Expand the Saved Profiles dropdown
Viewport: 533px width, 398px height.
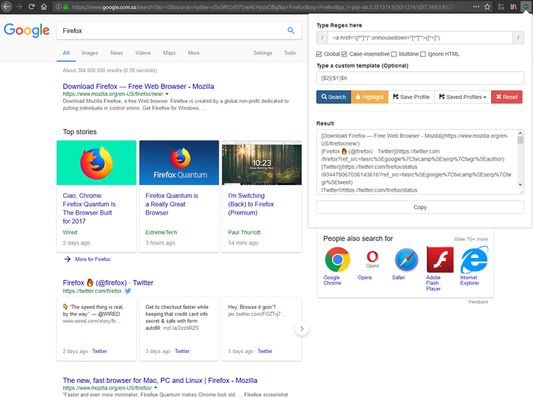point(463,97)
